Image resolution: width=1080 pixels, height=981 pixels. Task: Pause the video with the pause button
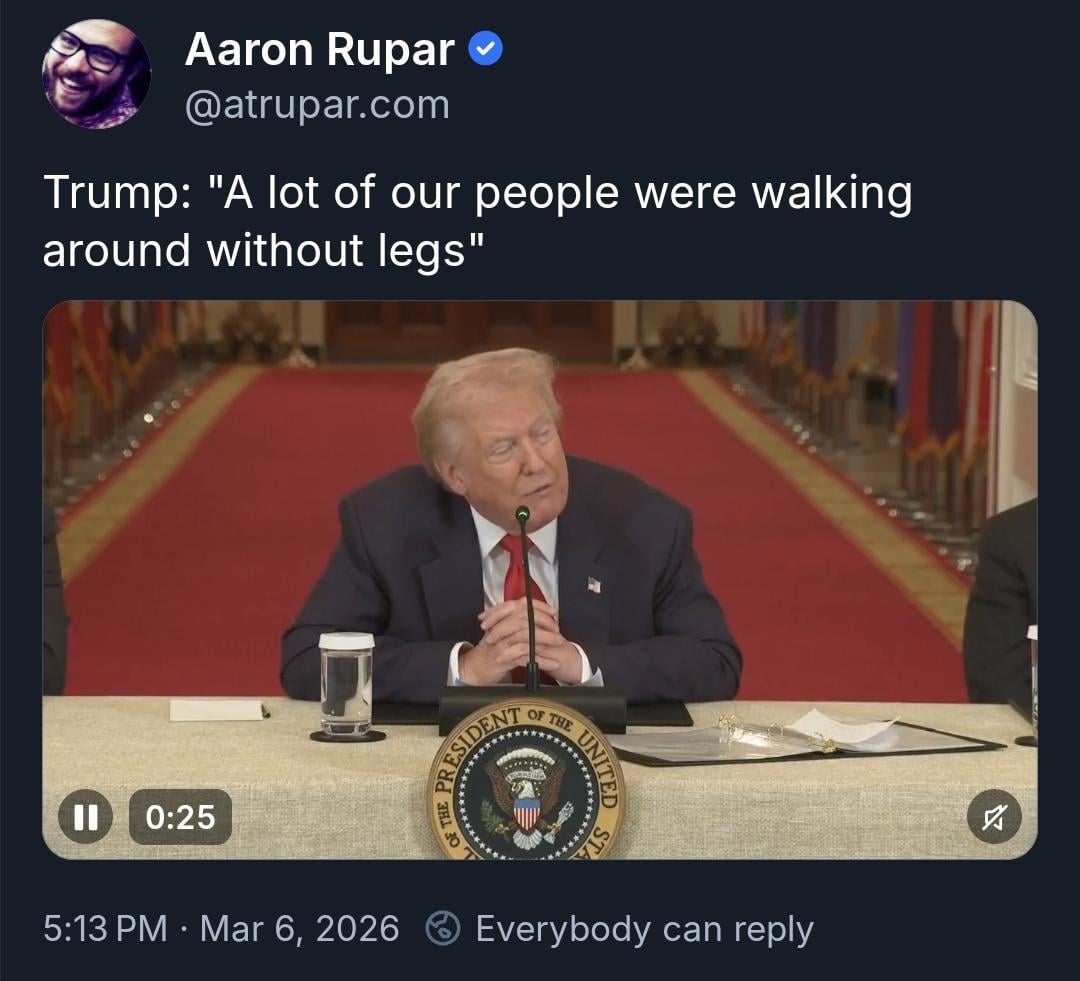pos(85,817)
